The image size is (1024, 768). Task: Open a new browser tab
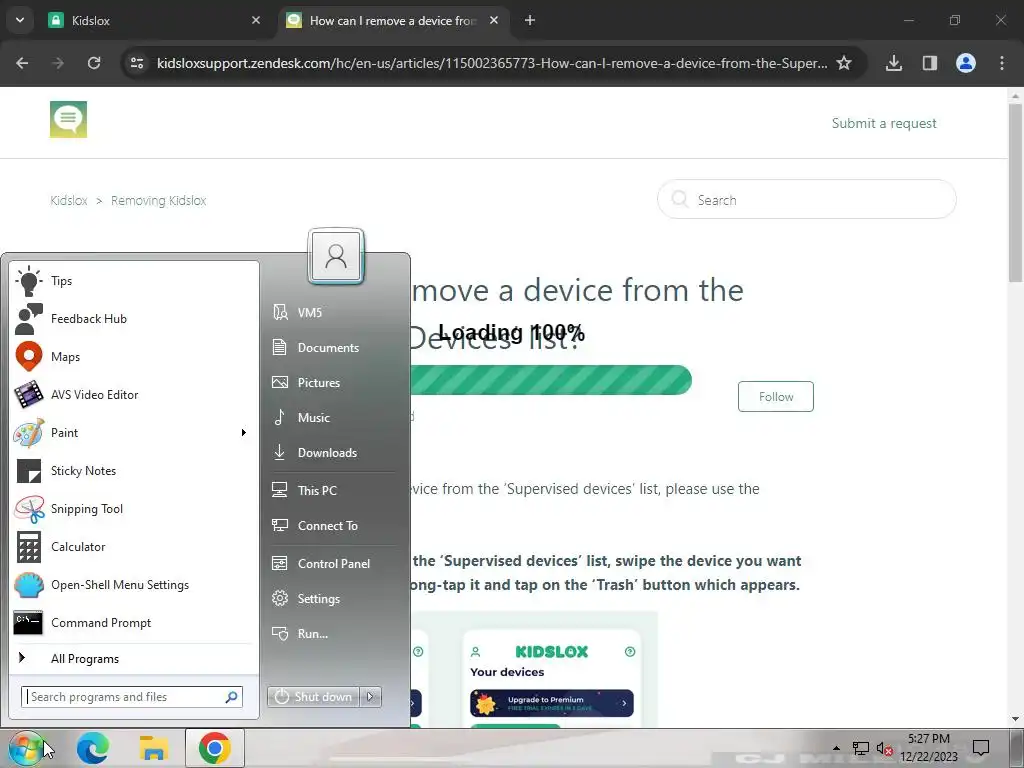[x=530, y=21]
